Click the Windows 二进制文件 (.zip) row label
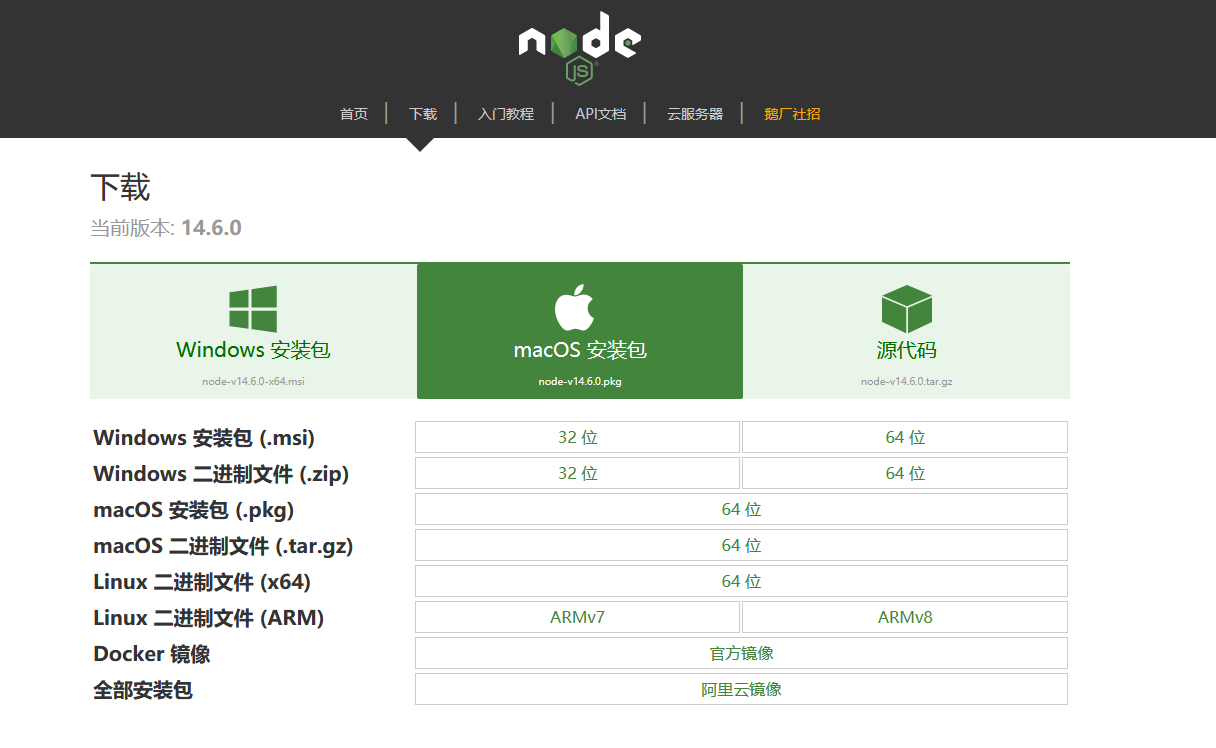 coord(221,474)
